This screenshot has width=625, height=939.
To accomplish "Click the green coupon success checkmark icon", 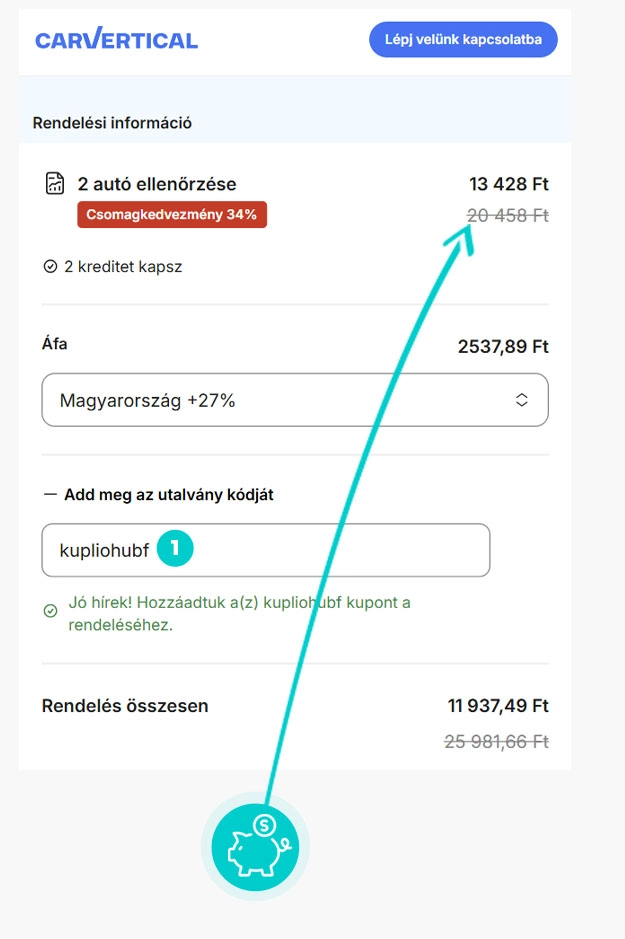I will [50, 611].
